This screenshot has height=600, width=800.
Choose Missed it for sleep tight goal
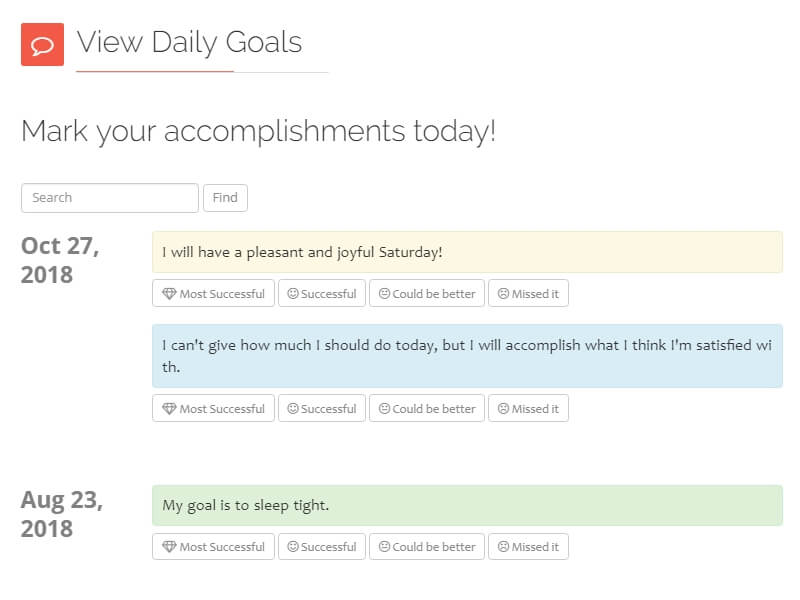point(529,546)
